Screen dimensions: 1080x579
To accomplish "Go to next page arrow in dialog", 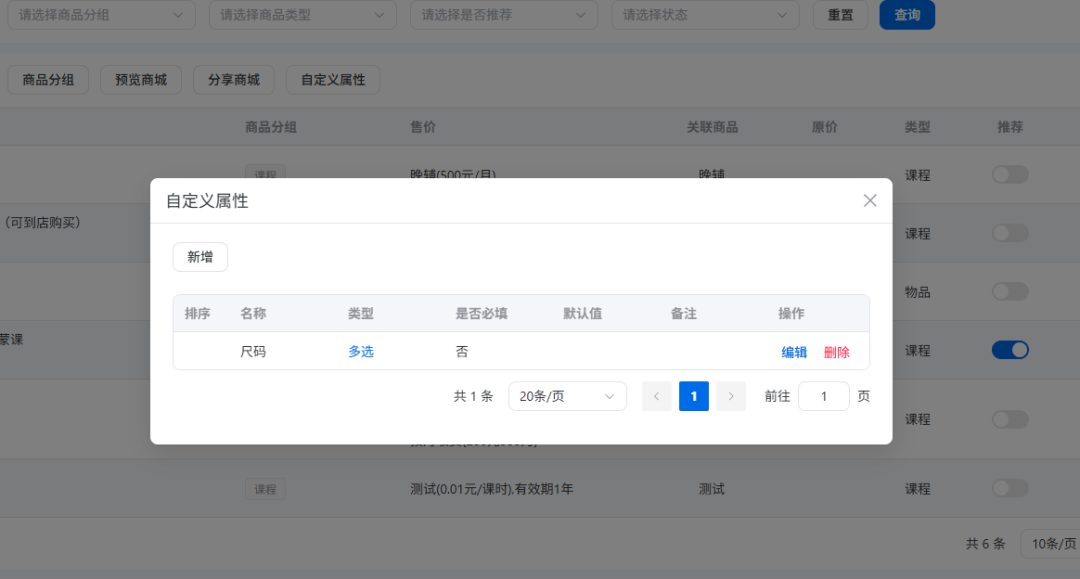I will (x=731, y=396).
